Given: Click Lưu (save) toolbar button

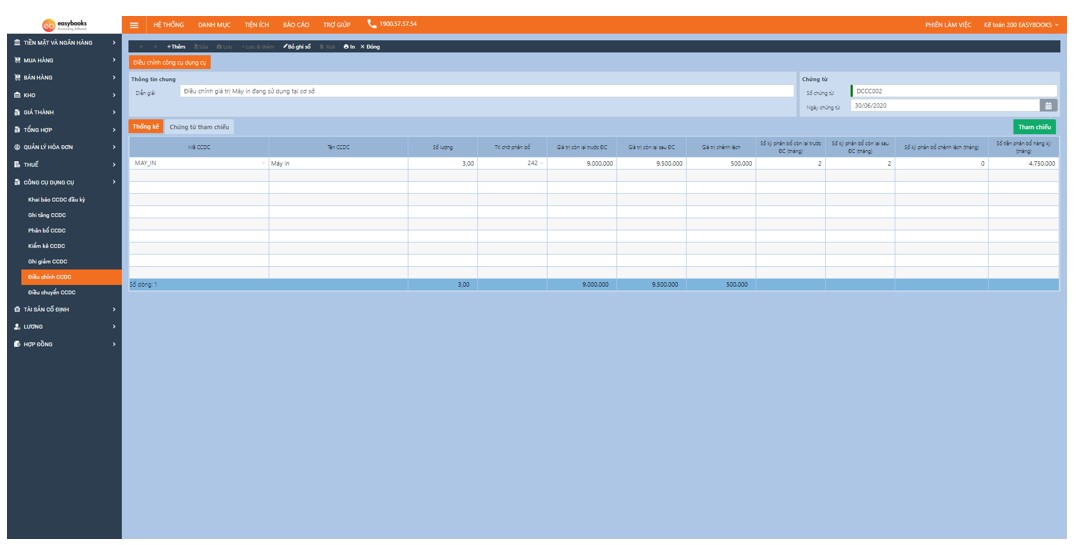Looking at the screenshot, I should click(x=224, y=47).
